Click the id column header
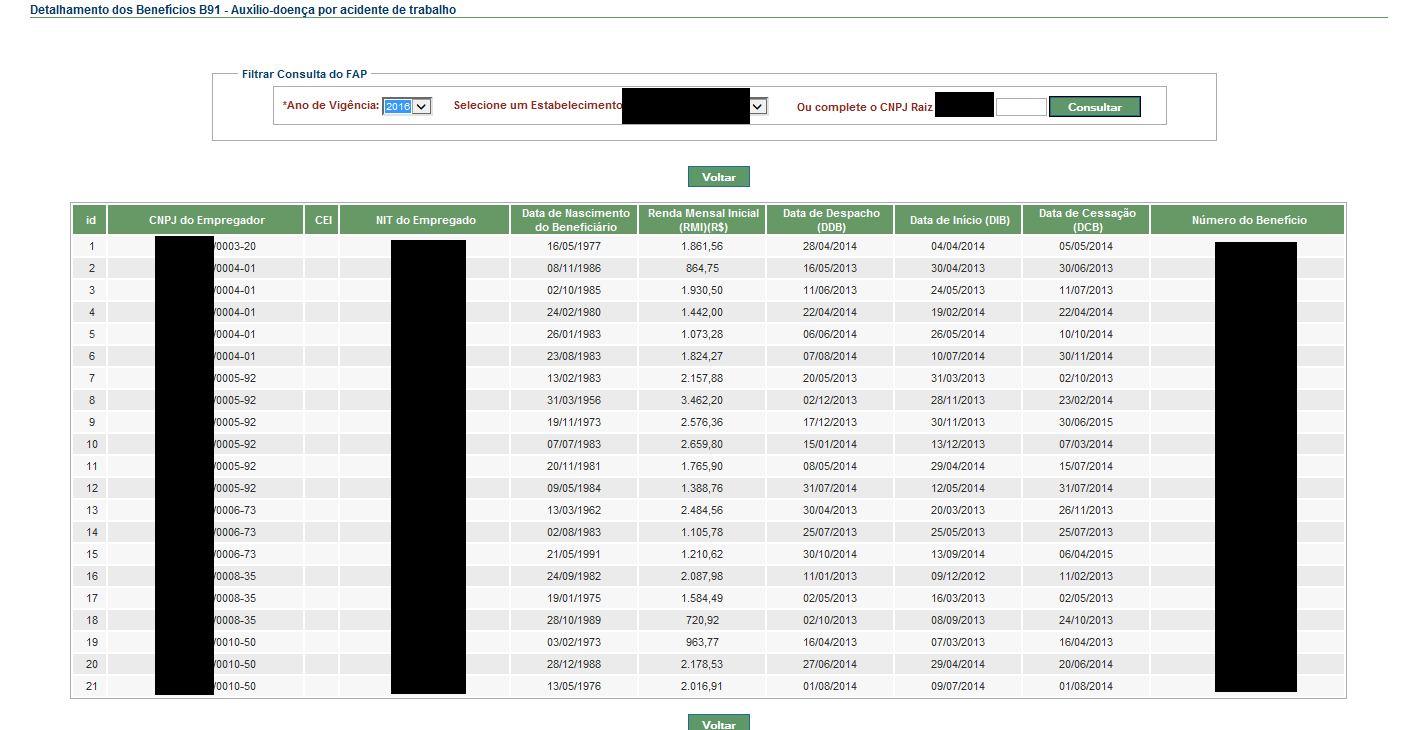 [91, 220]
